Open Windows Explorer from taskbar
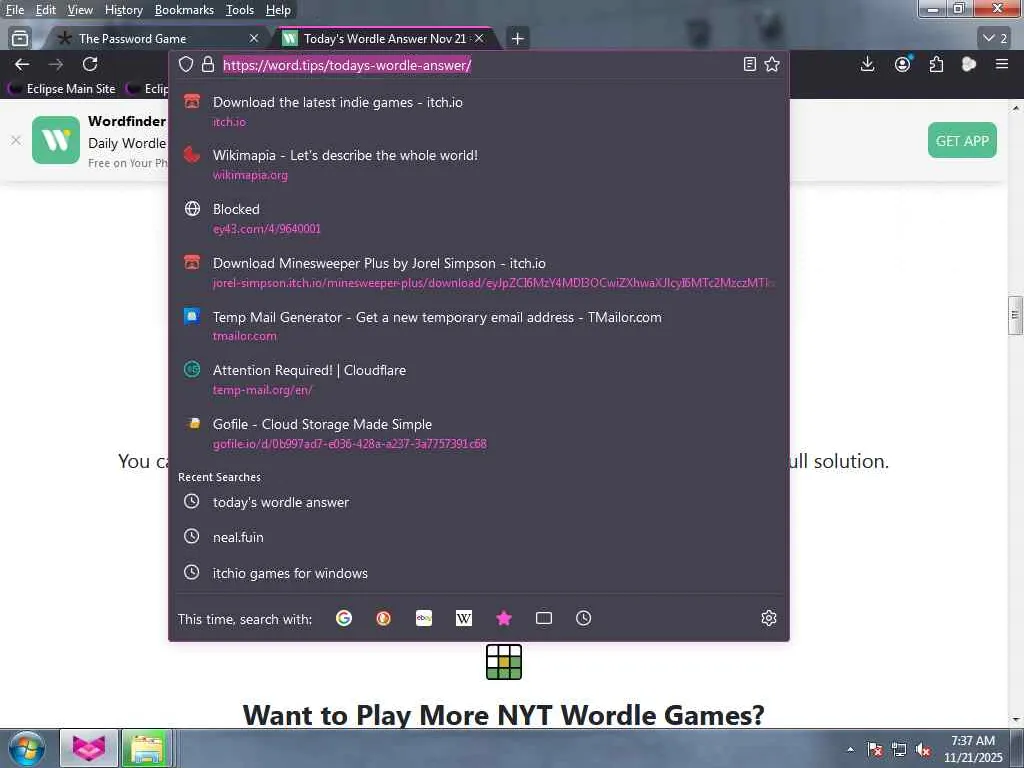The image size is (1024, 768). coord(148,748)
